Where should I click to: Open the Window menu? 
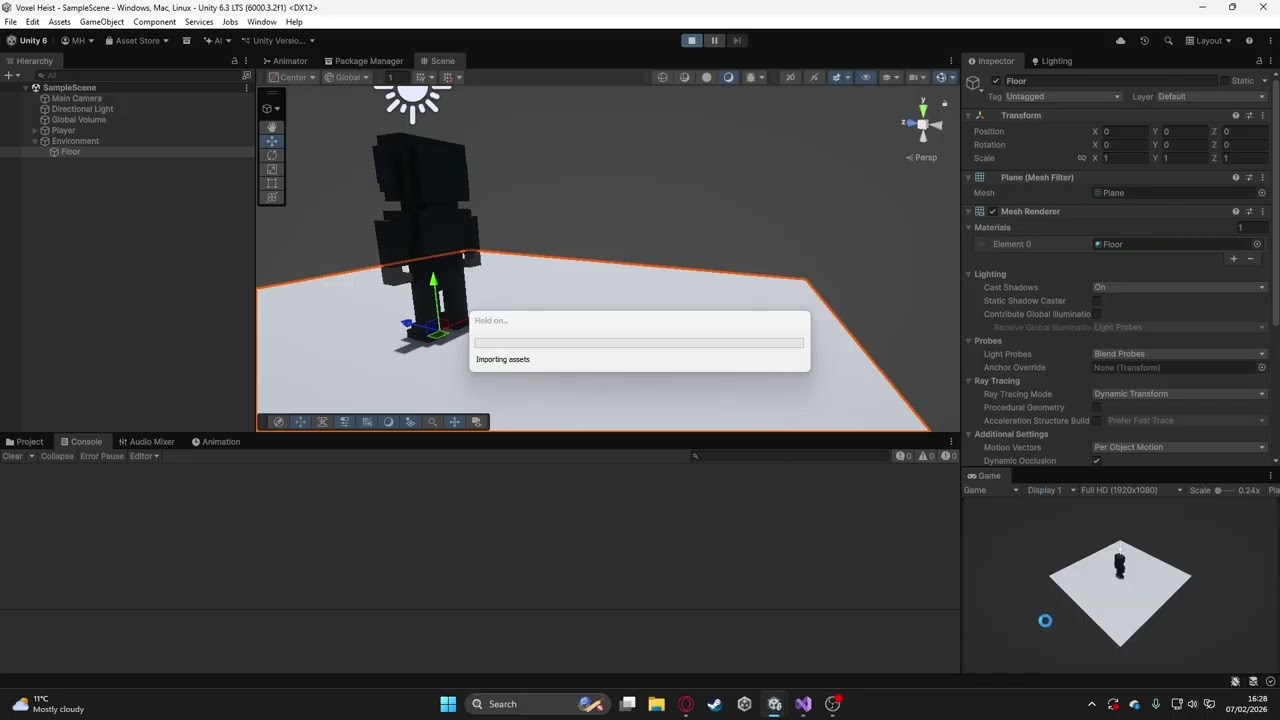coord(261,22)
